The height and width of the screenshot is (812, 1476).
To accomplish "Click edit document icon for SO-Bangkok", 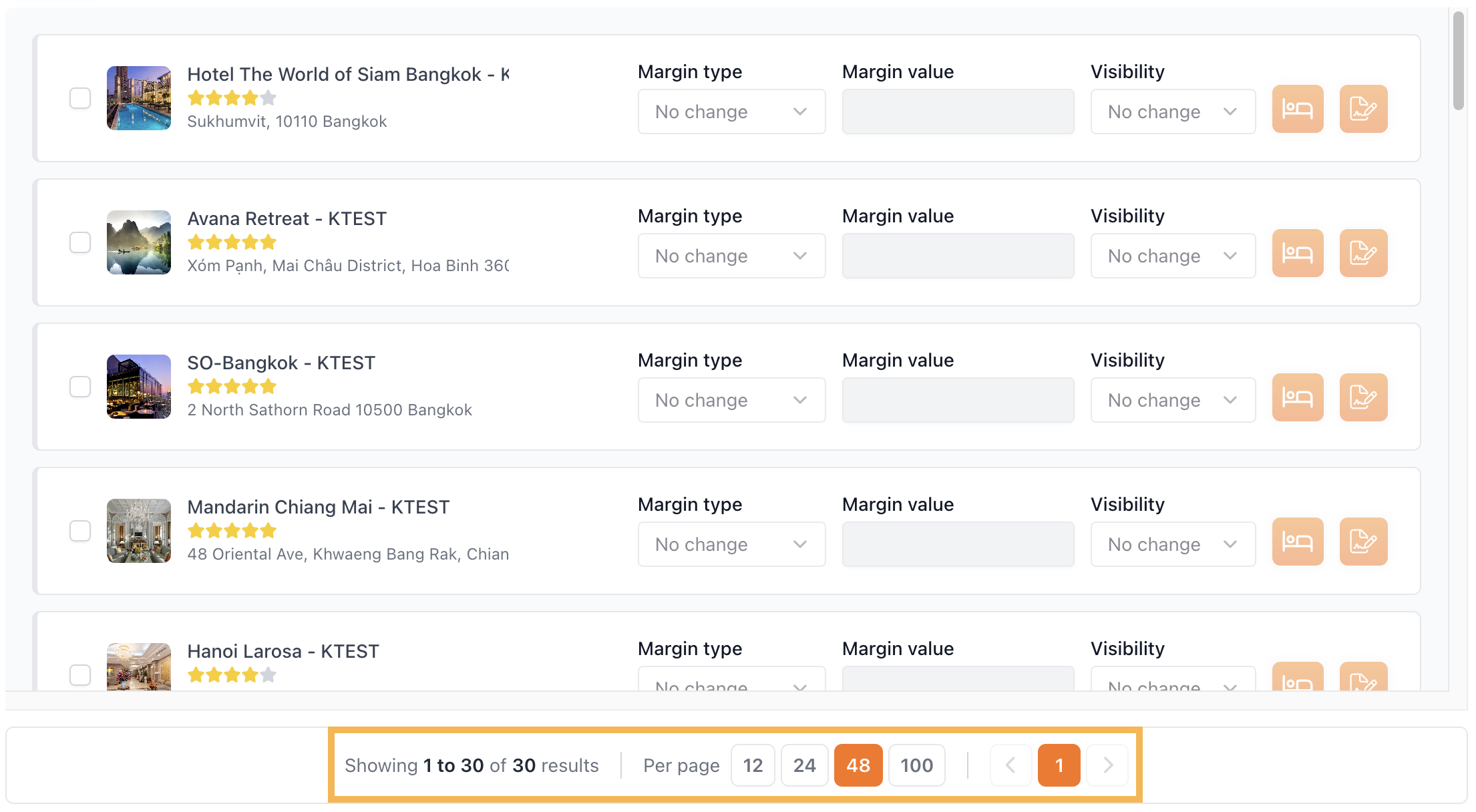I will click(x=1363, y=397).
